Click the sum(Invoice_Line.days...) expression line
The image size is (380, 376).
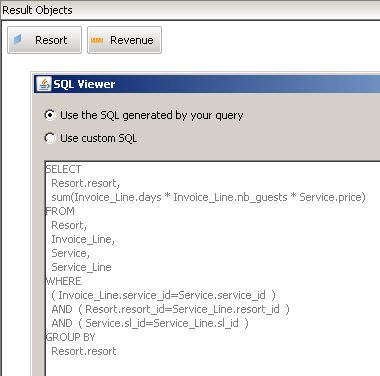pyautogui.click(x=208, y=197)
